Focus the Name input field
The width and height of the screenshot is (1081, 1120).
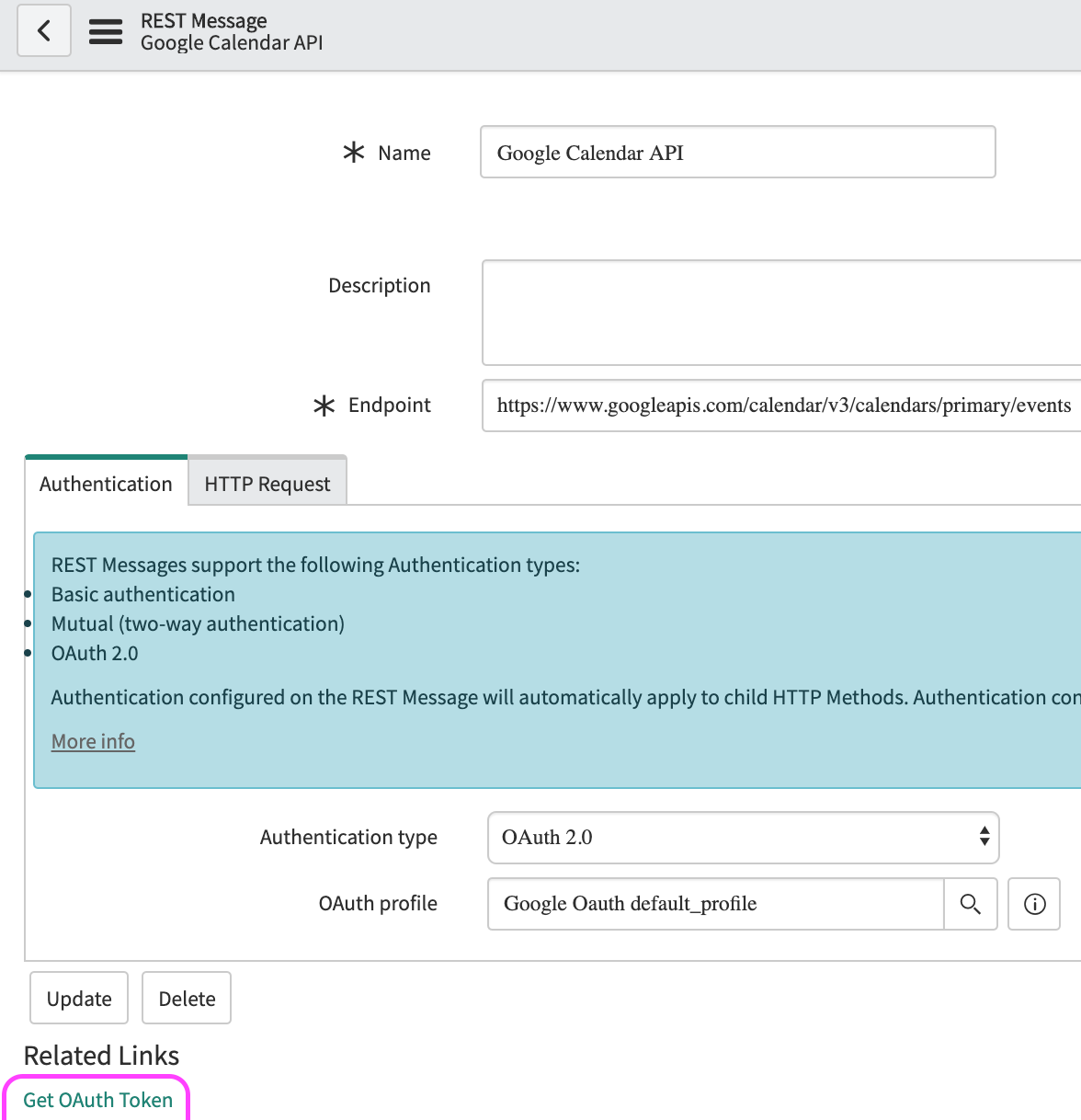737,152
